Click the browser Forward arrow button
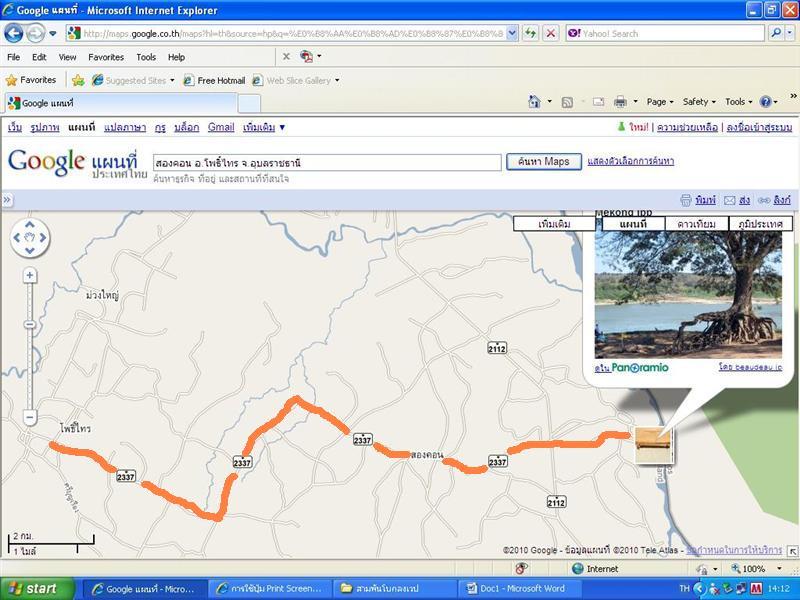The image size is (800, 600). (35, 34)
